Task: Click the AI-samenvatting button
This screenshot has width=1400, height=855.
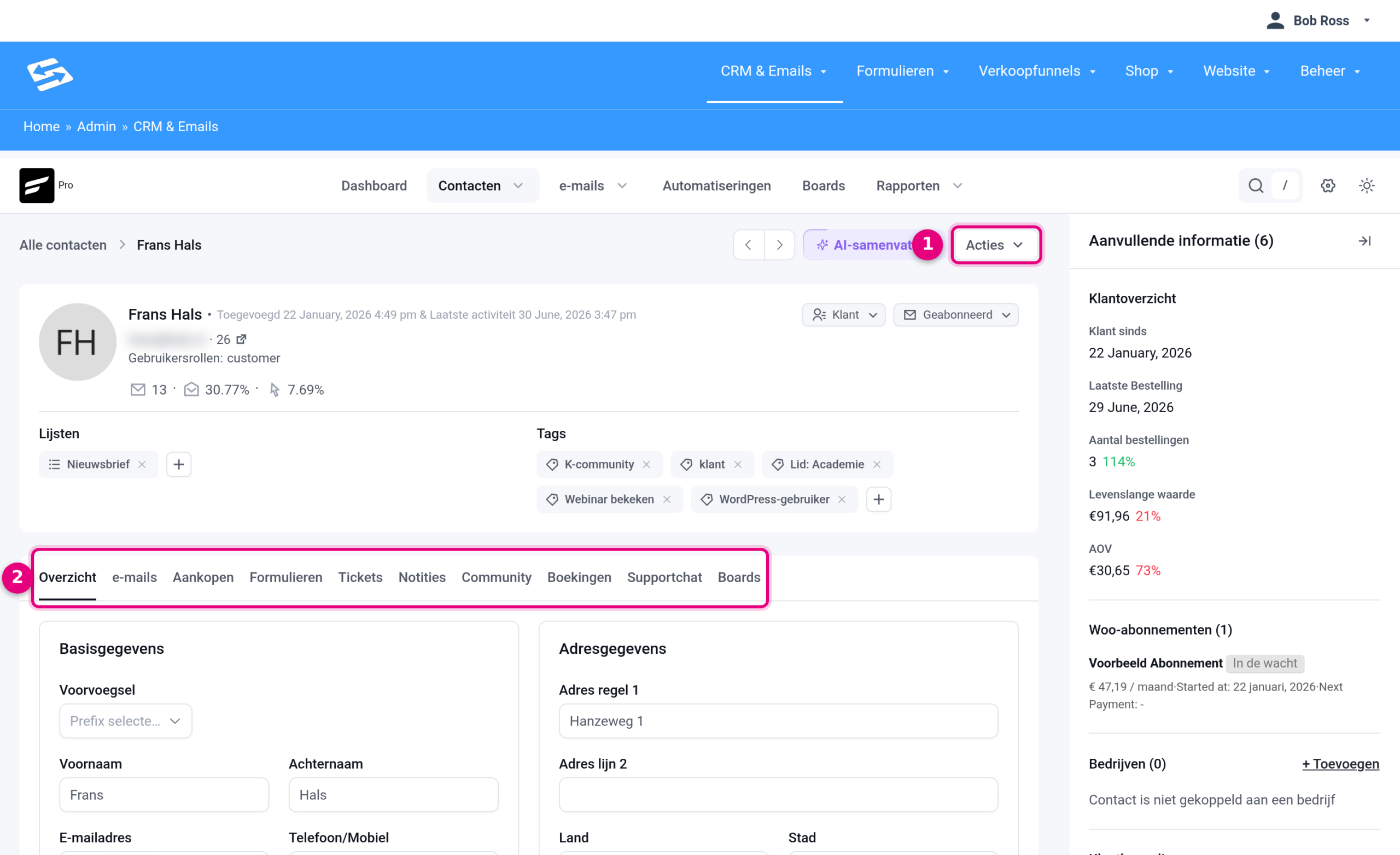Action: point(865,245)
